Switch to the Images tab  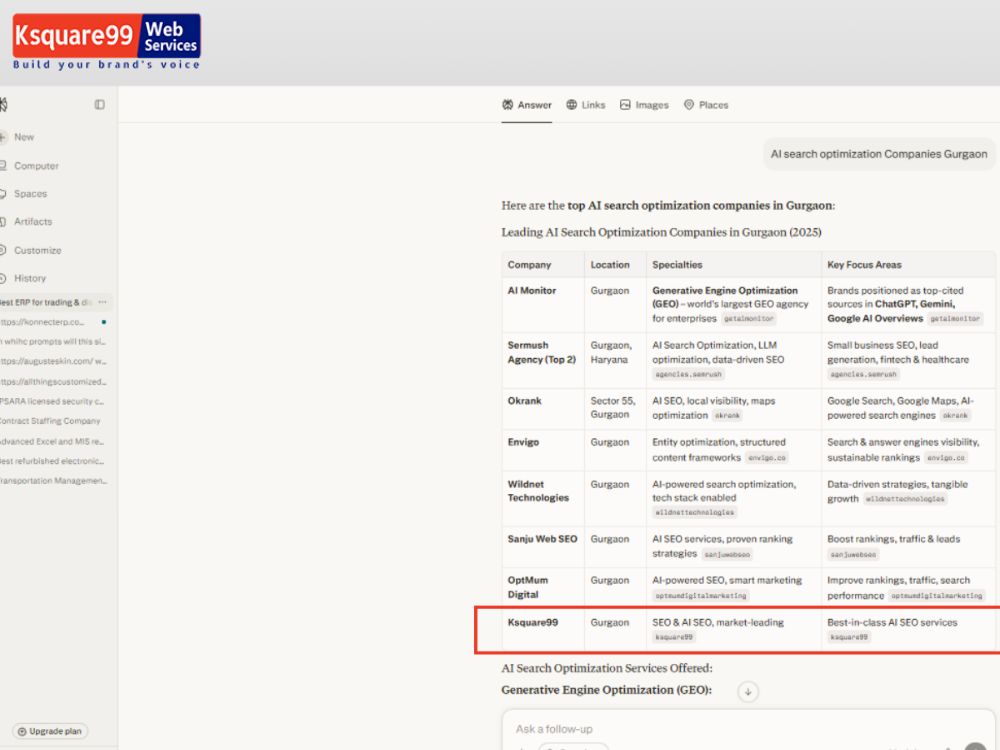[644, 105]
